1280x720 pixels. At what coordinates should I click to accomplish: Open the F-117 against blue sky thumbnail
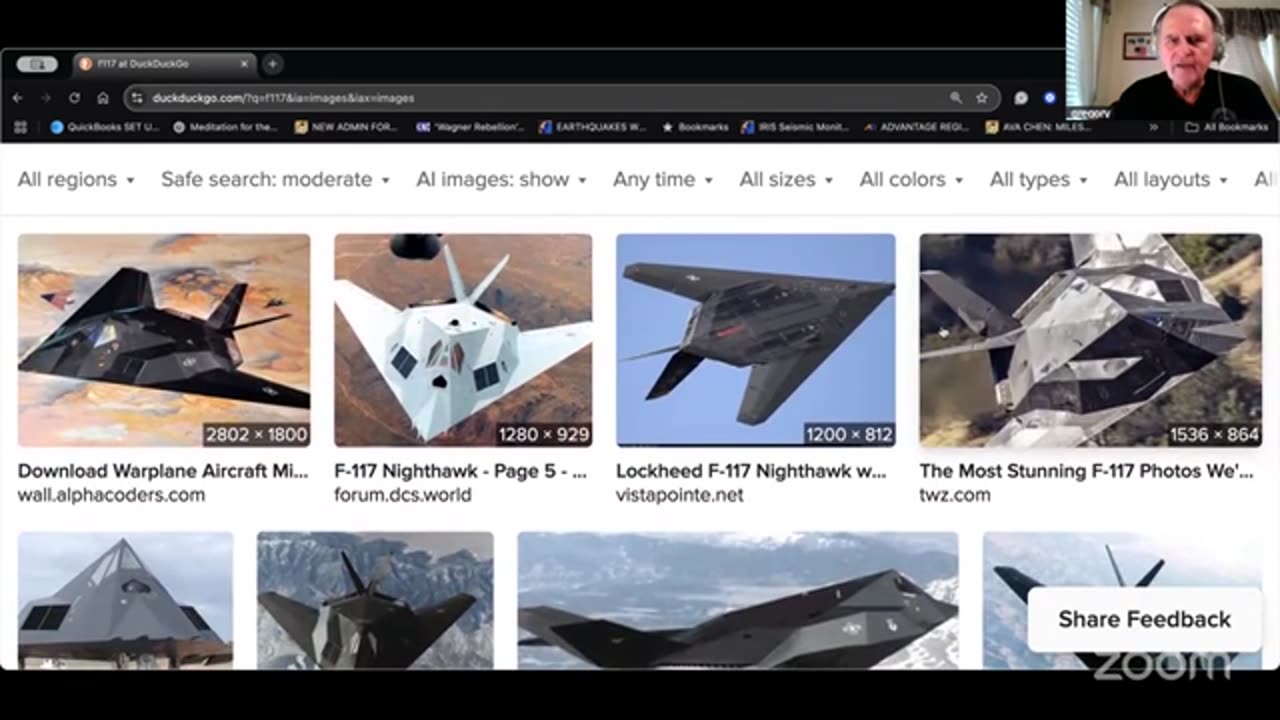756,340
